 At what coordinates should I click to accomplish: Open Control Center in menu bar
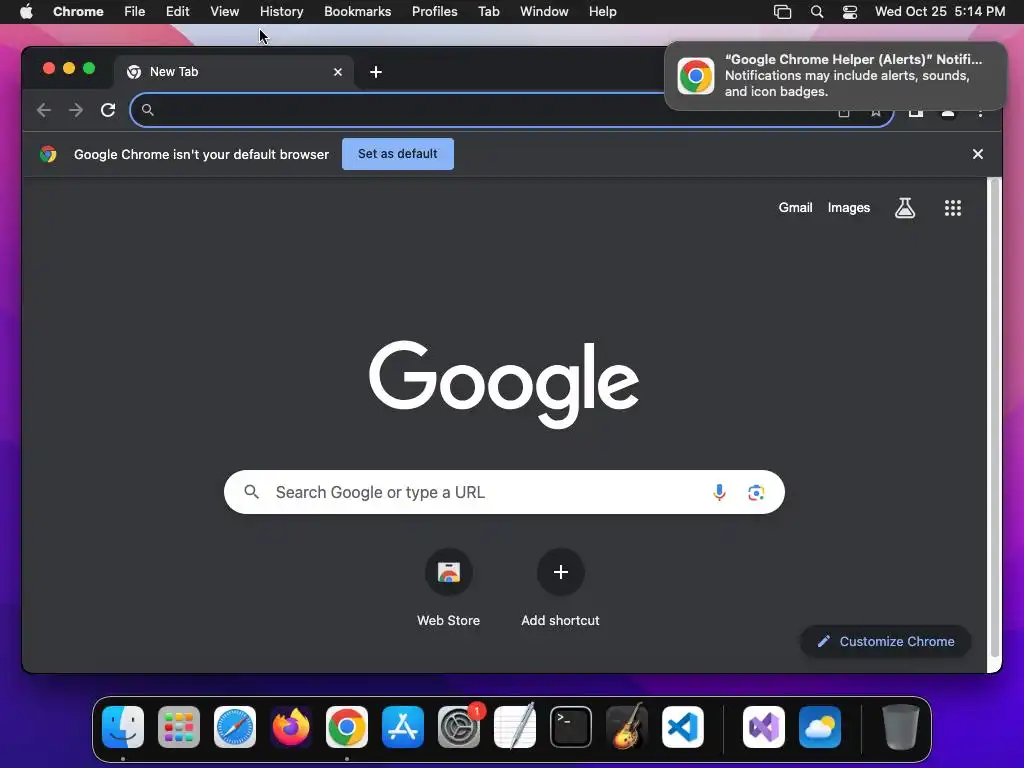[850, 12]
